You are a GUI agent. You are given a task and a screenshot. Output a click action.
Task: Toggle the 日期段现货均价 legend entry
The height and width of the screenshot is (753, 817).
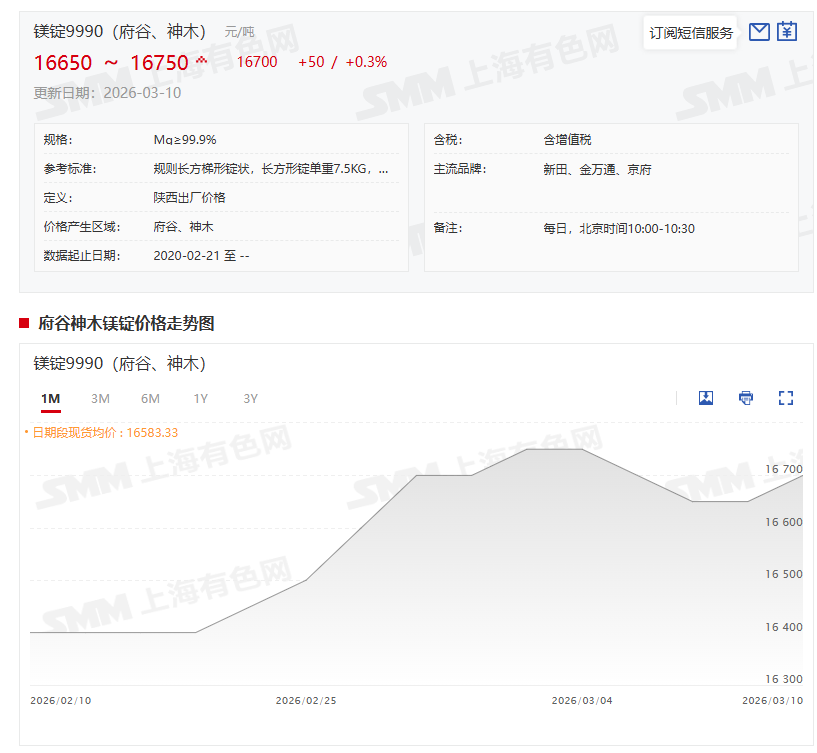104,433
